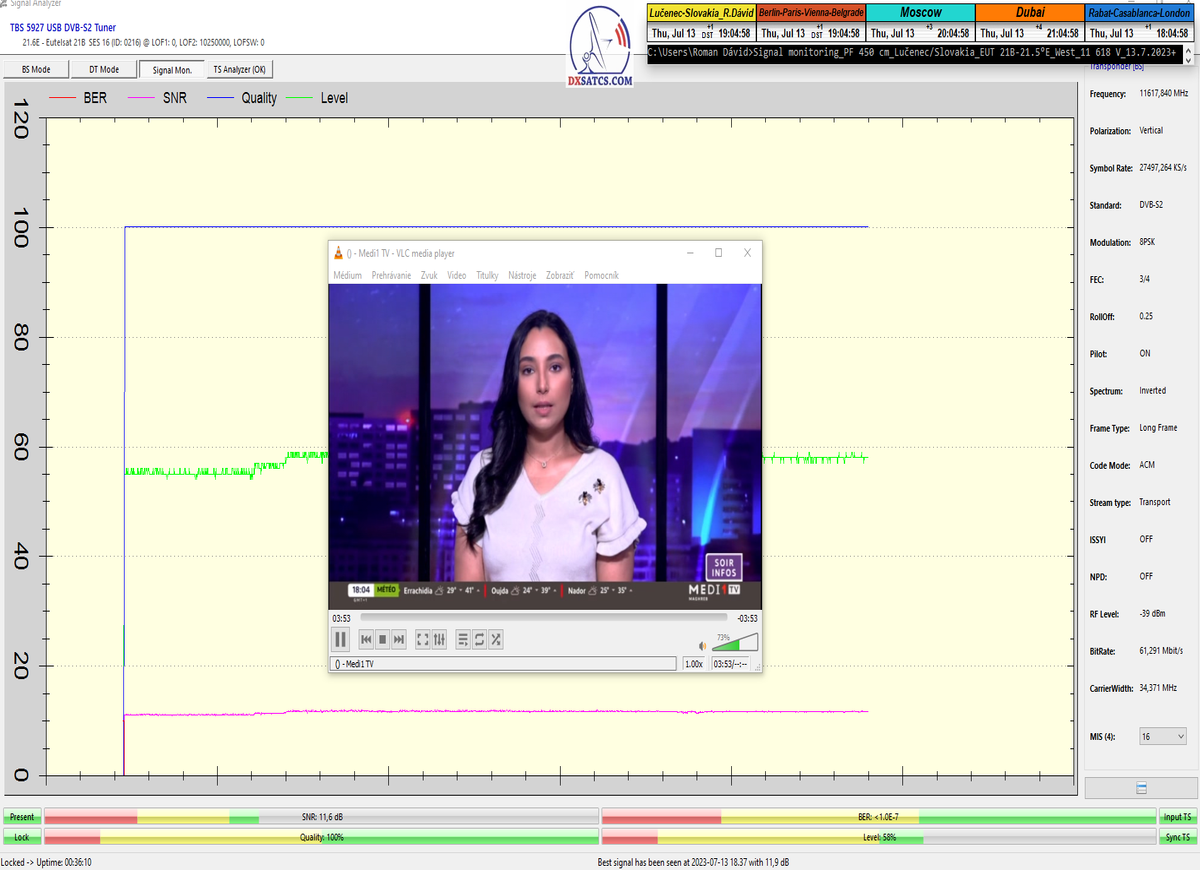Click the Input TS status button
1200x870 pixels.
(x=1176, y=817)
